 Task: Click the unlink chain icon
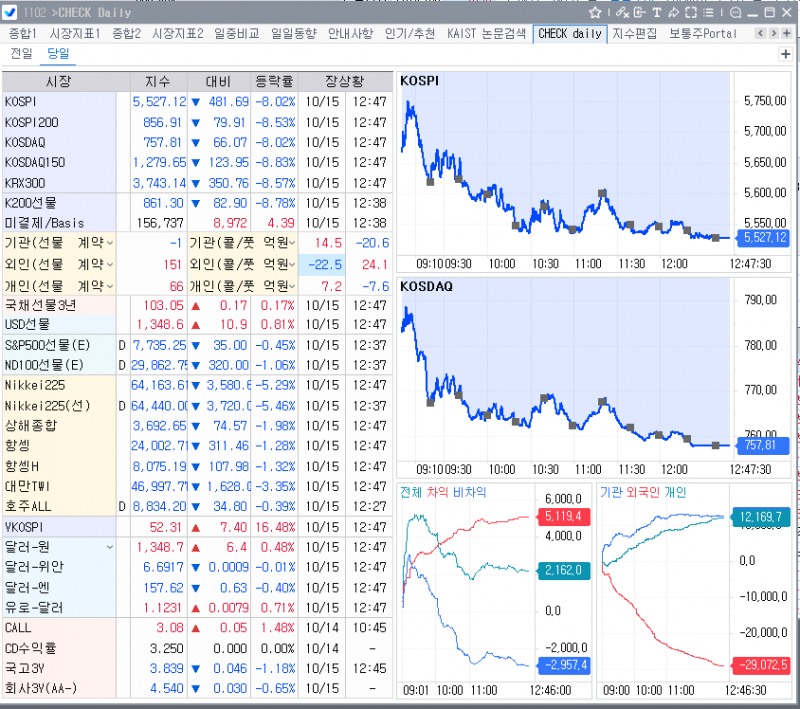[x=622, y=13]
